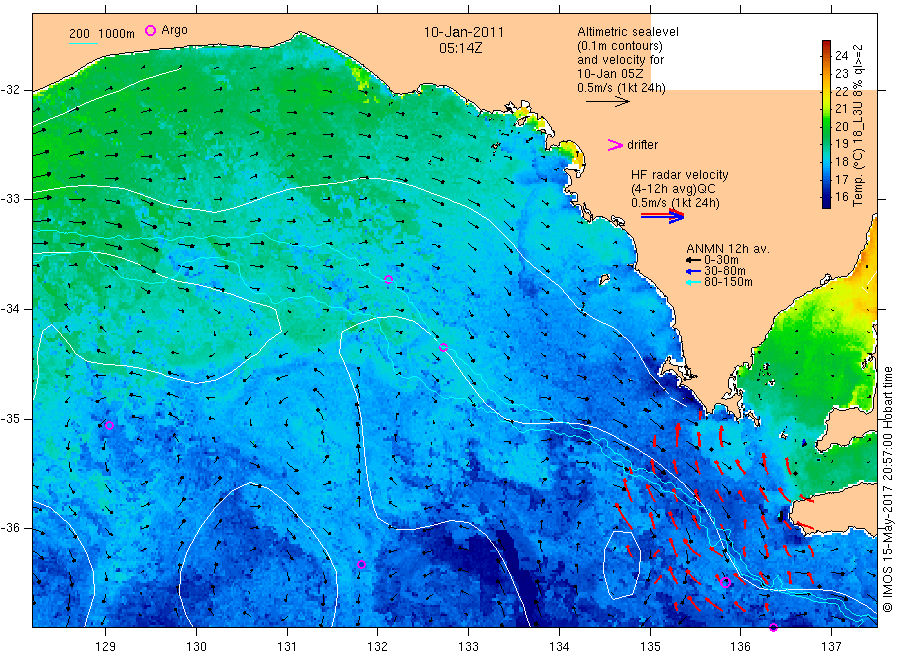The height and width of the screenshot is (660, 900).
Task: Click the temperature color bar
Action: click(826, 124)
